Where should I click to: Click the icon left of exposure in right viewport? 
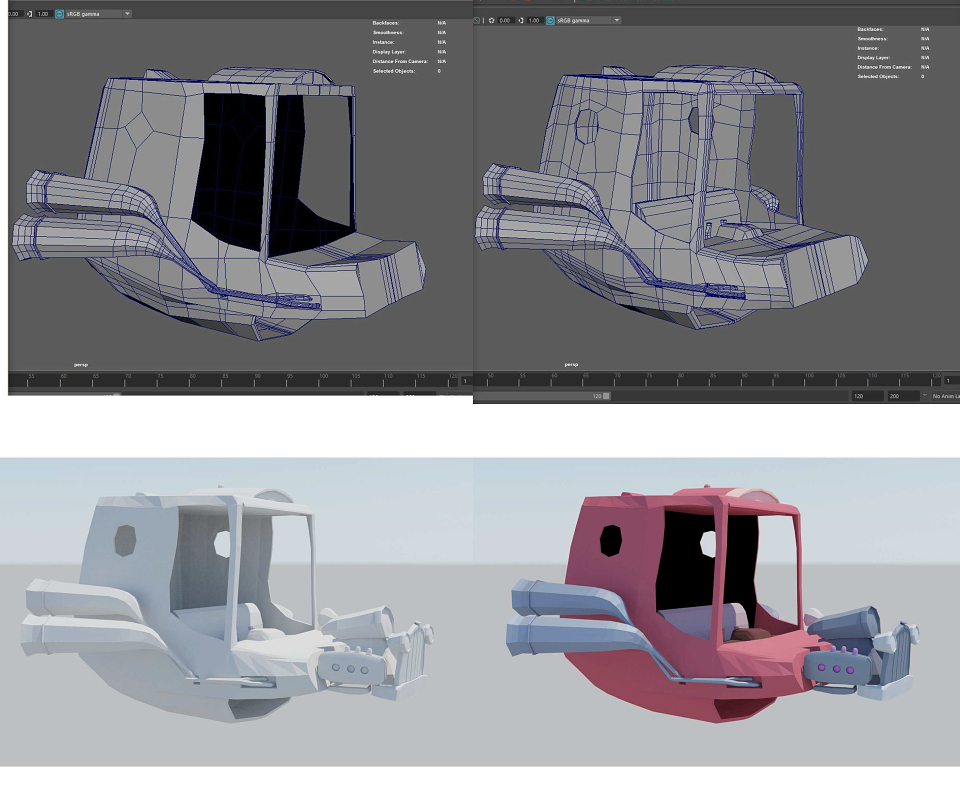(x=477, y=20)
